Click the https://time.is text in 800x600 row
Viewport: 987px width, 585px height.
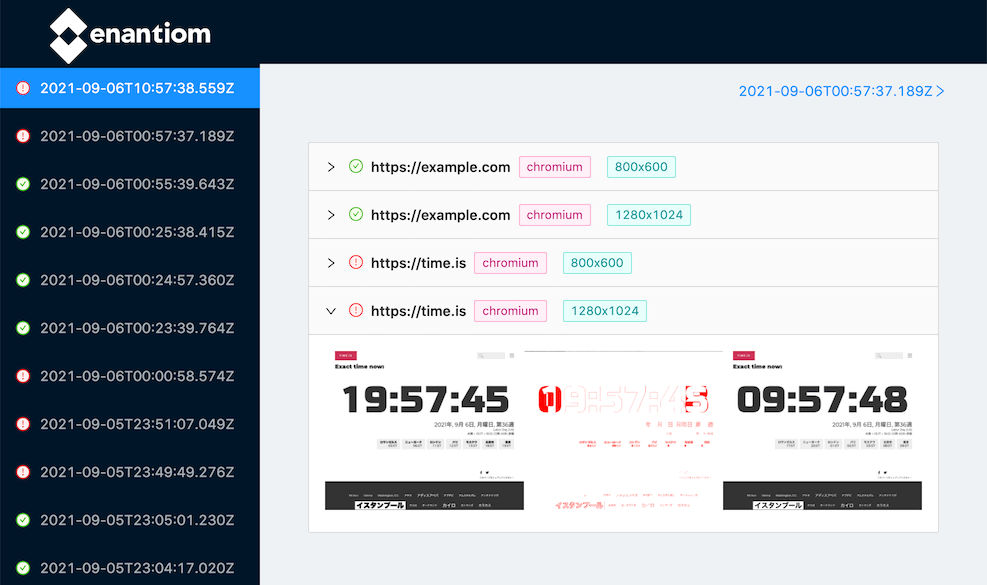[418, 263]
